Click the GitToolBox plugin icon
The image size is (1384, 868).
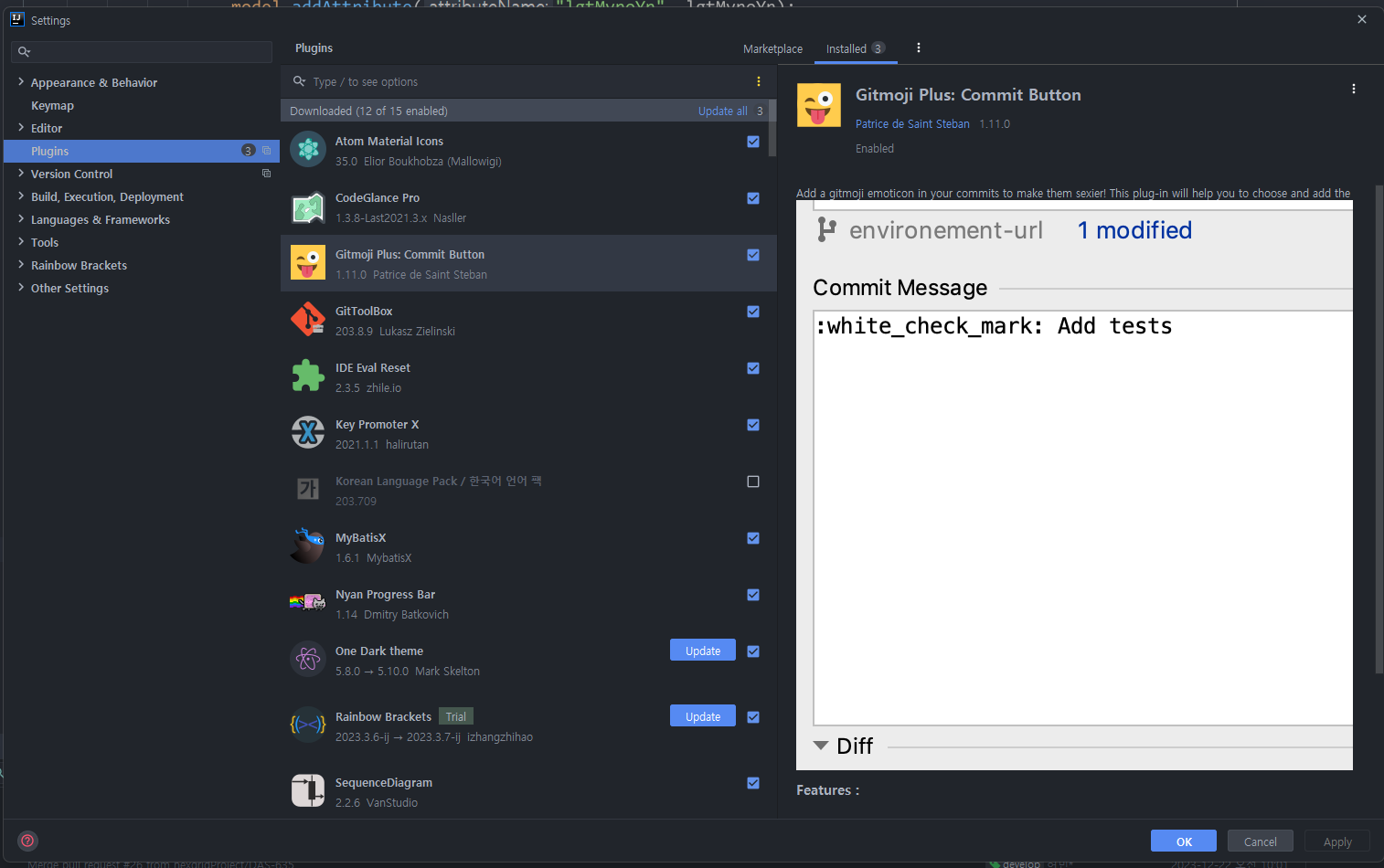tap(308, 319)
